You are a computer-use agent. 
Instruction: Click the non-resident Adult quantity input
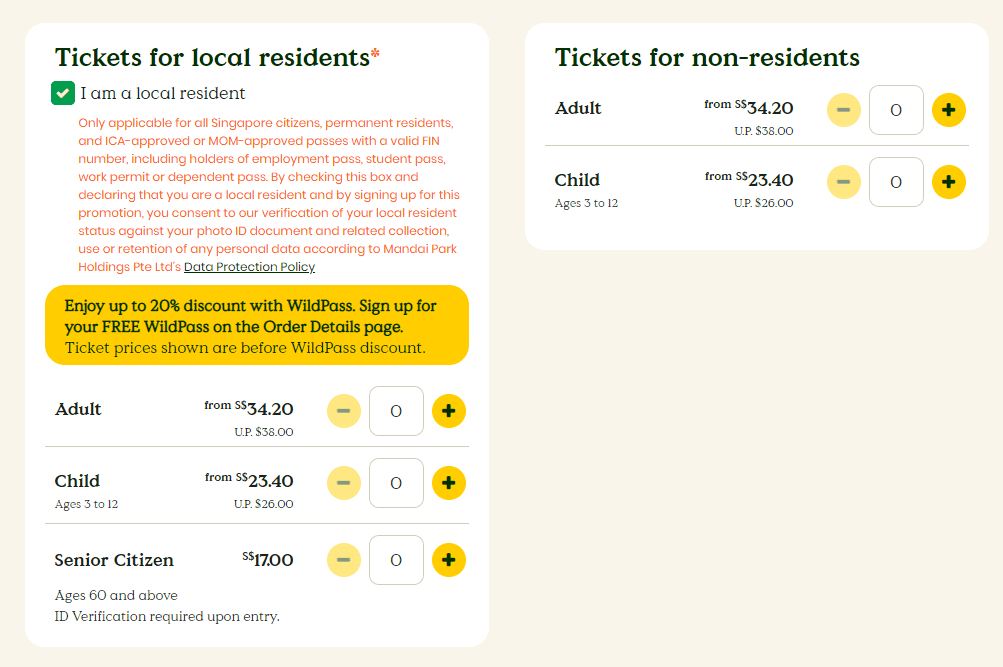896,110
